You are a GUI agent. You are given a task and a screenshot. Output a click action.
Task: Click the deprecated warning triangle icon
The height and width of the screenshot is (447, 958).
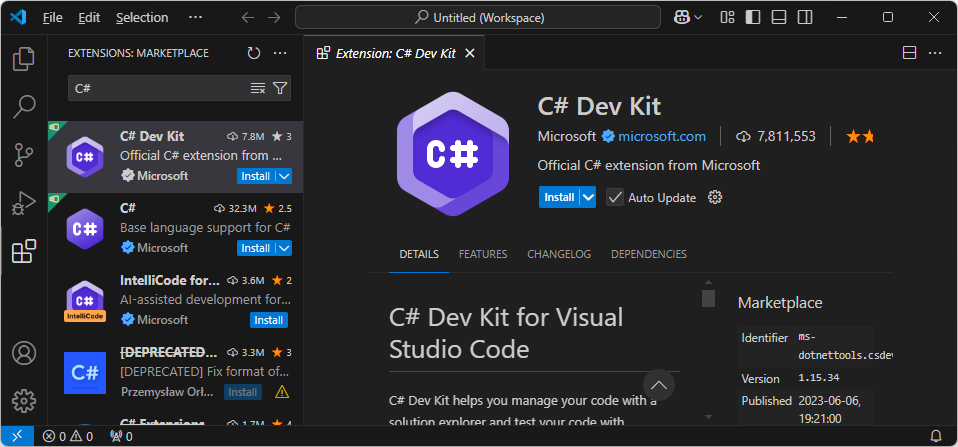click(282, 392)
